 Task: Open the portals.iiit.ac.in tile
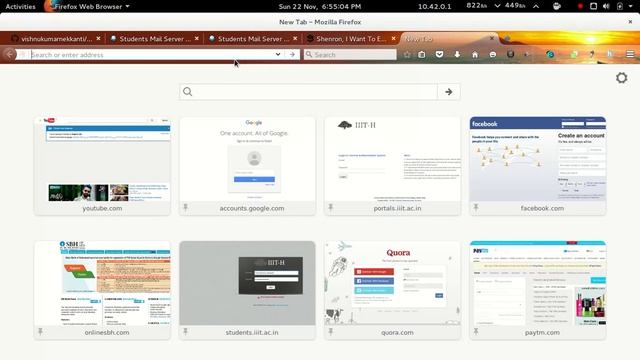coord(392,166)
